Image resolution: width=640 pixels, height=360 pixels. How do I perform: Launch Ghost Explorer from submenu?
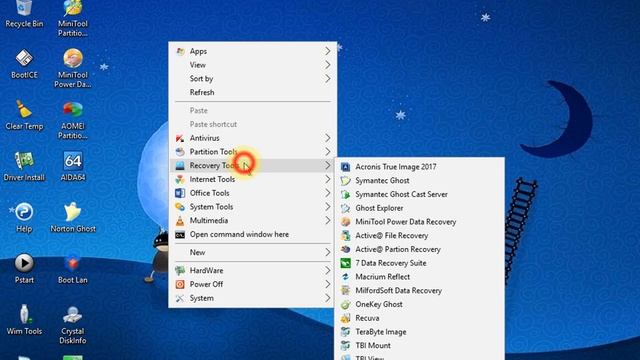pyautogui.click(x=420, y=208)
